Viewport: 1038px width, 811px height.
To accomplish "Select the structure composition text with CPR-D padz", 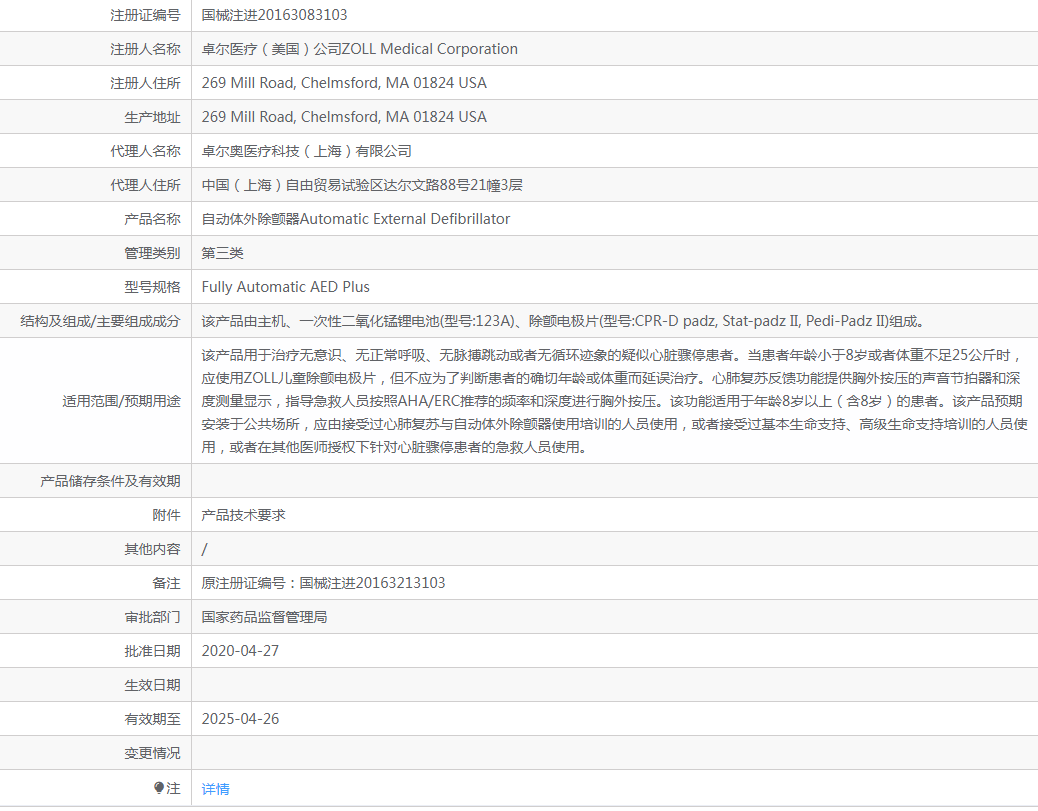I will (x=563, y=321).
